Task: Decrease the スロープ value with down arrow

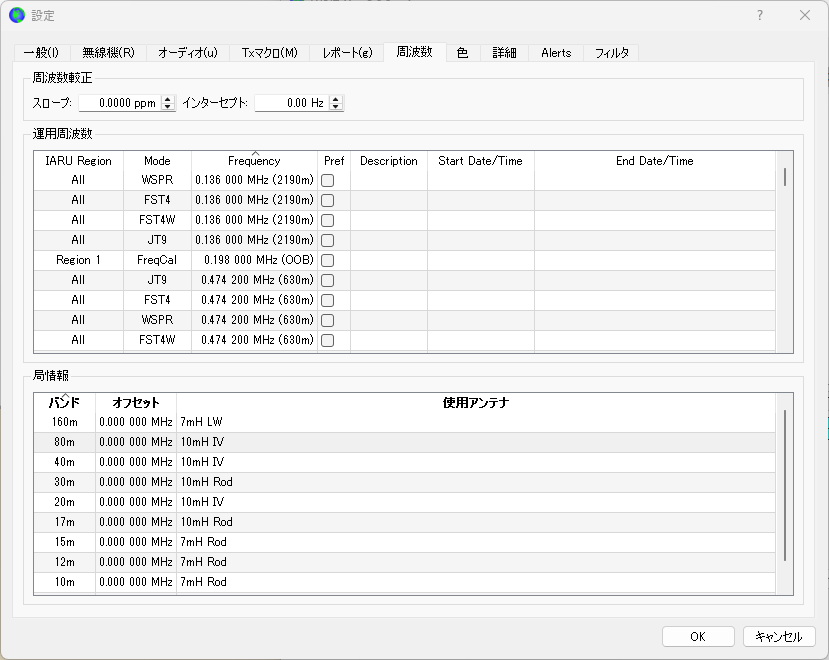Action: pyautogui.click(x=168, y=107)
